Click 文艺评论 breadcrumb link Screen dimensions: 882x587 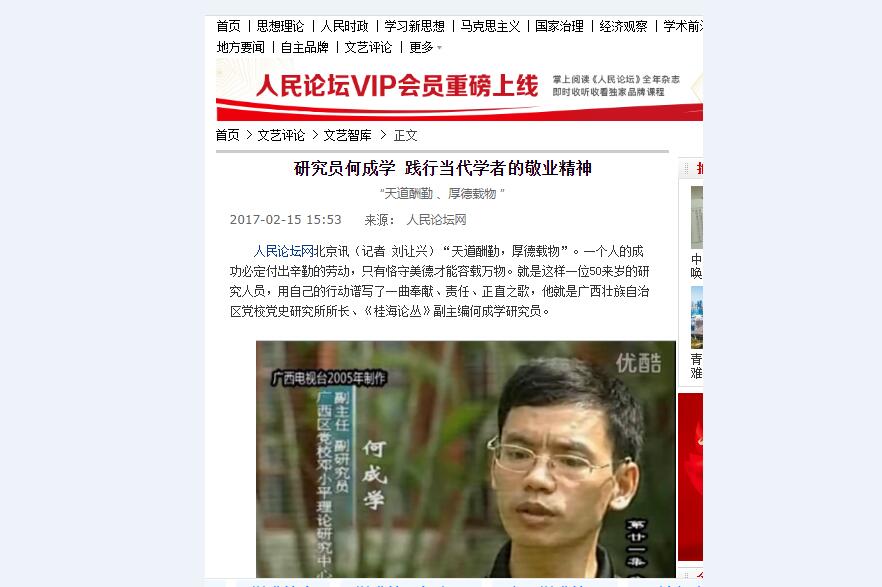click(x=281, y=136)
